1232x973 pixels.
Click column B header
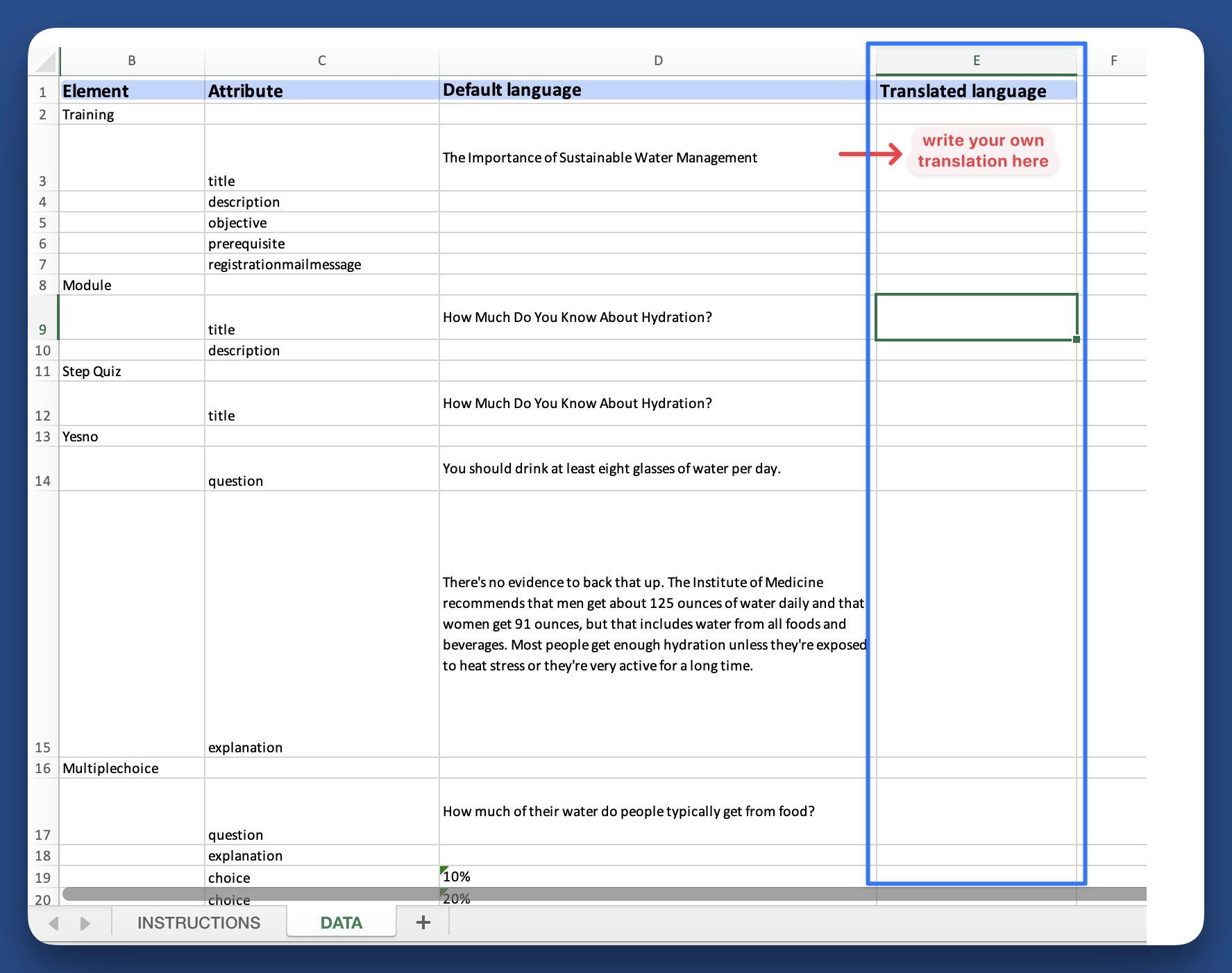(x=132, y=61)
